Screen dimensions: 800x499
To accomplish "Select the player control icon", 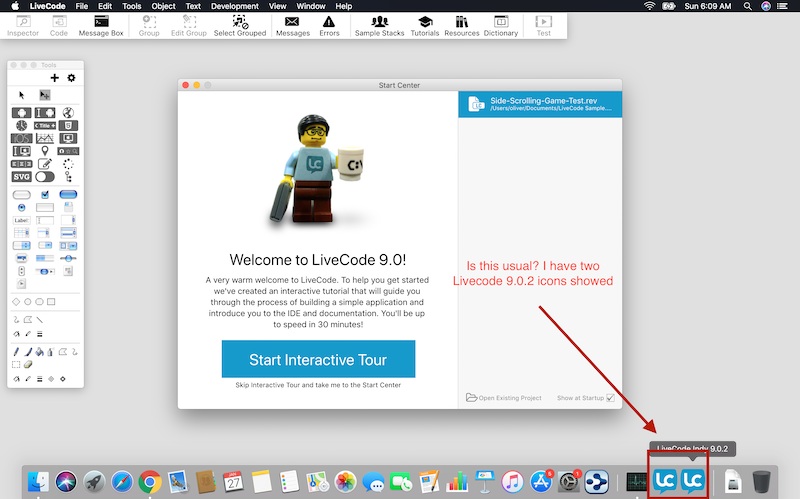I will coord(21,284).
